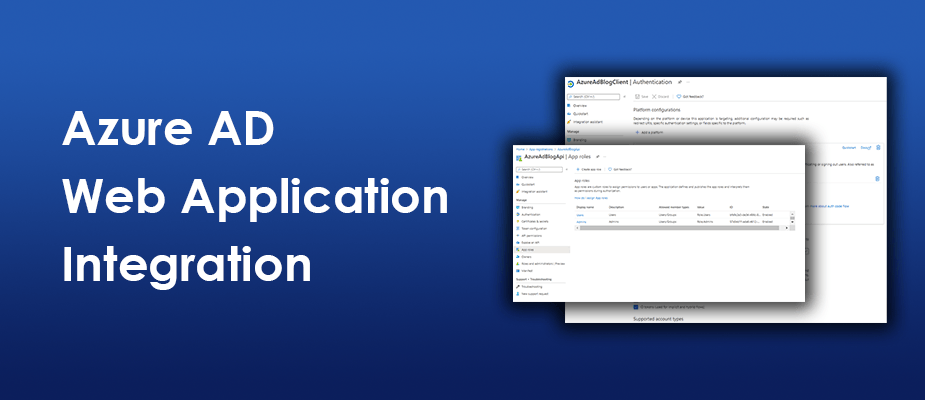Open Manifest in the App roles window sidebar
925x400 pixels.
524,271
